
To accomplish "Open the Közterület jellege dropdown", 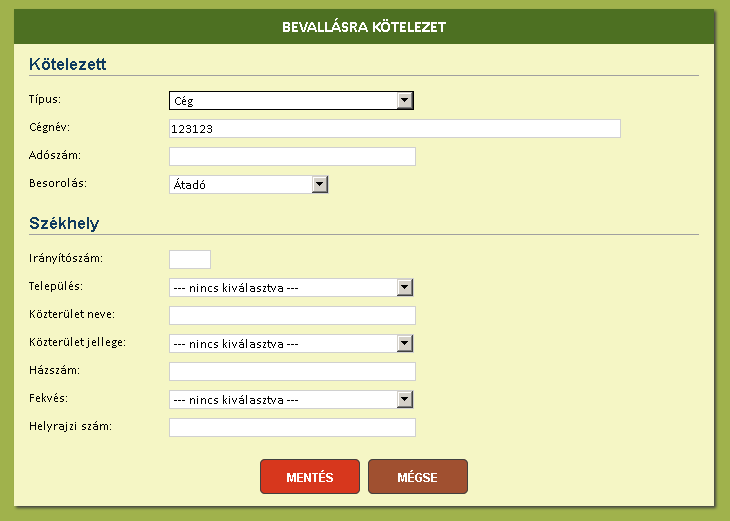I will (x=291, y=344).
